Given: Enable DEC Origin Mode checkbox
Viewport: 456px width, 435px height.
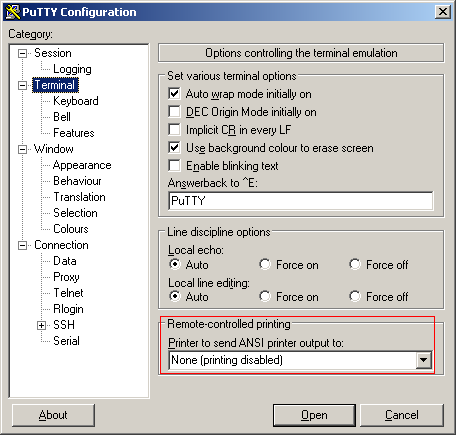Looking at the screenshot, I should 174,112.
